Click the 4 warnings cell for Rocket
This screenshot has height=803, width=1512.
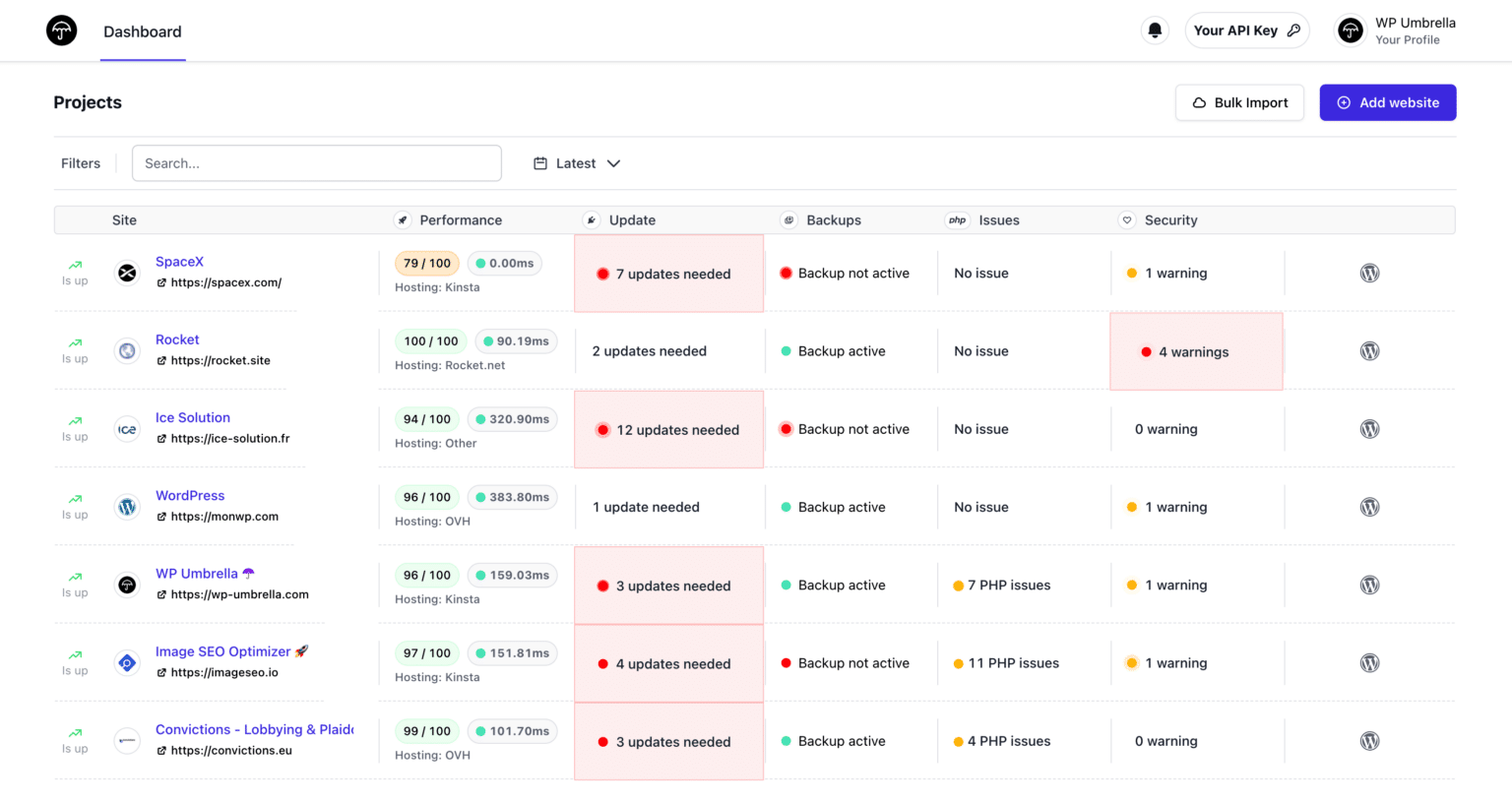(x=1195, y=352)
